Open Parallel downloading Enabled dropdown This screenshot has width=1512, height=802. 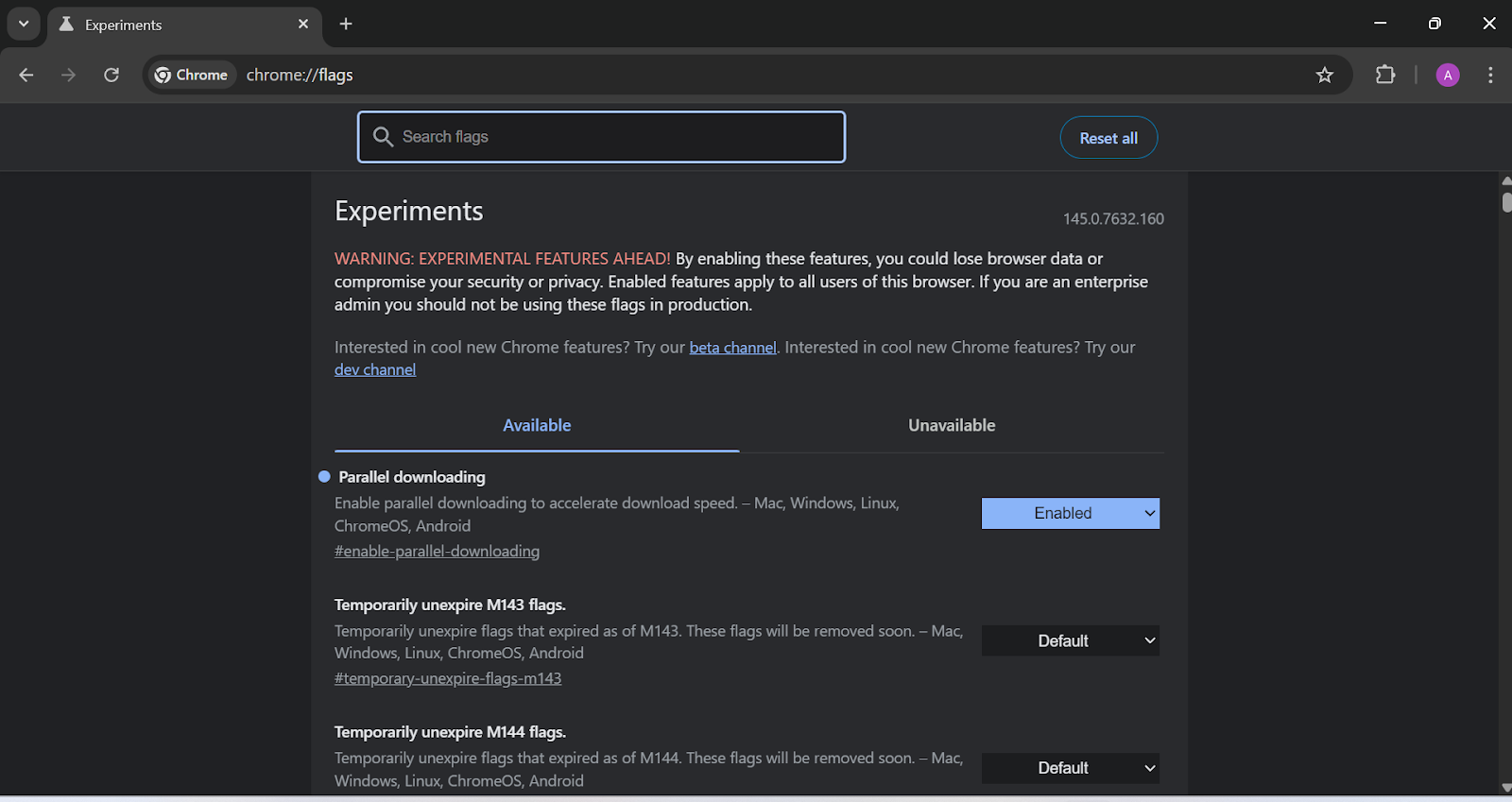click(x=1070, y=513)
